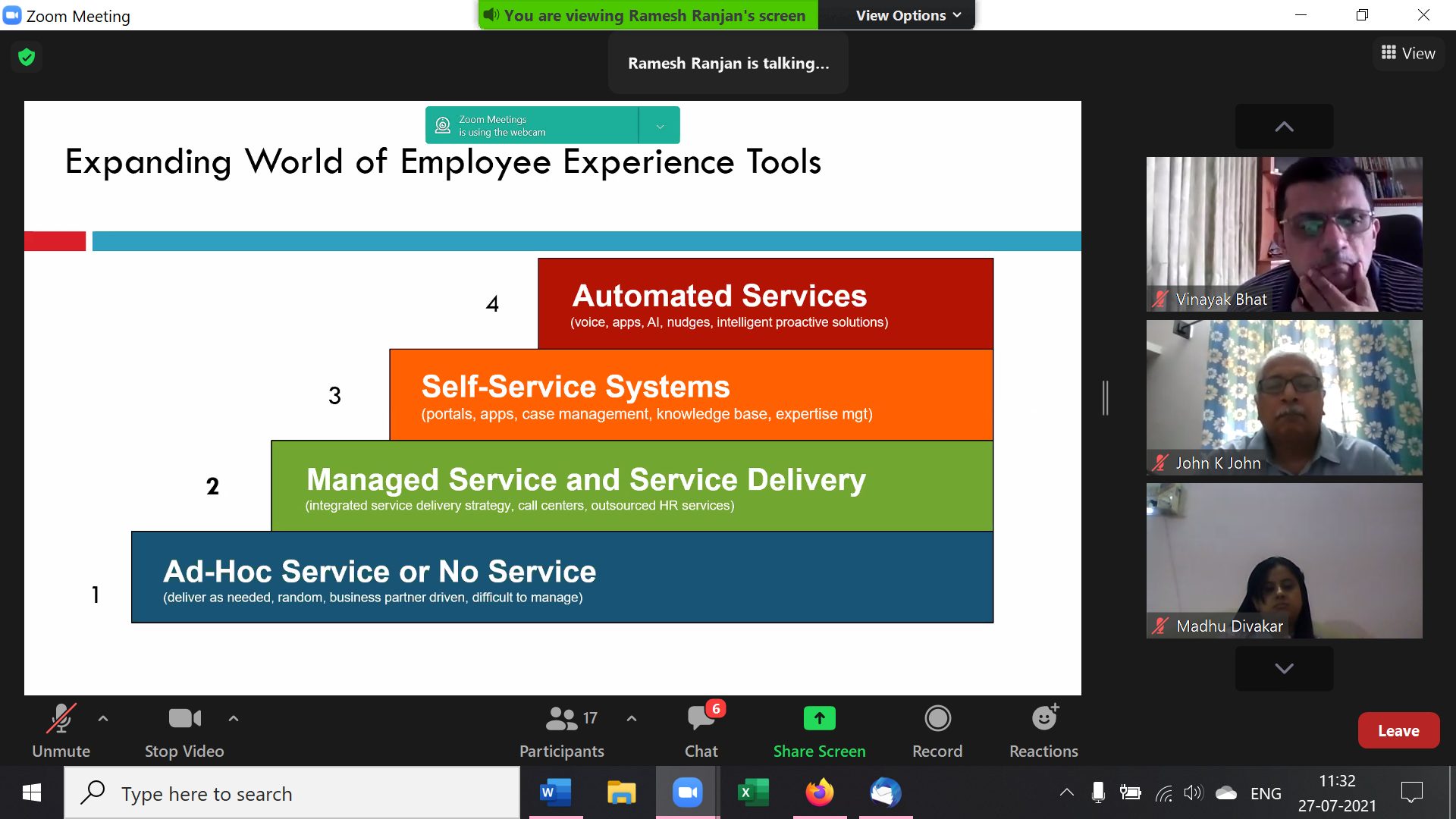Click the Reactions emoji icon

click(1045, 718)
